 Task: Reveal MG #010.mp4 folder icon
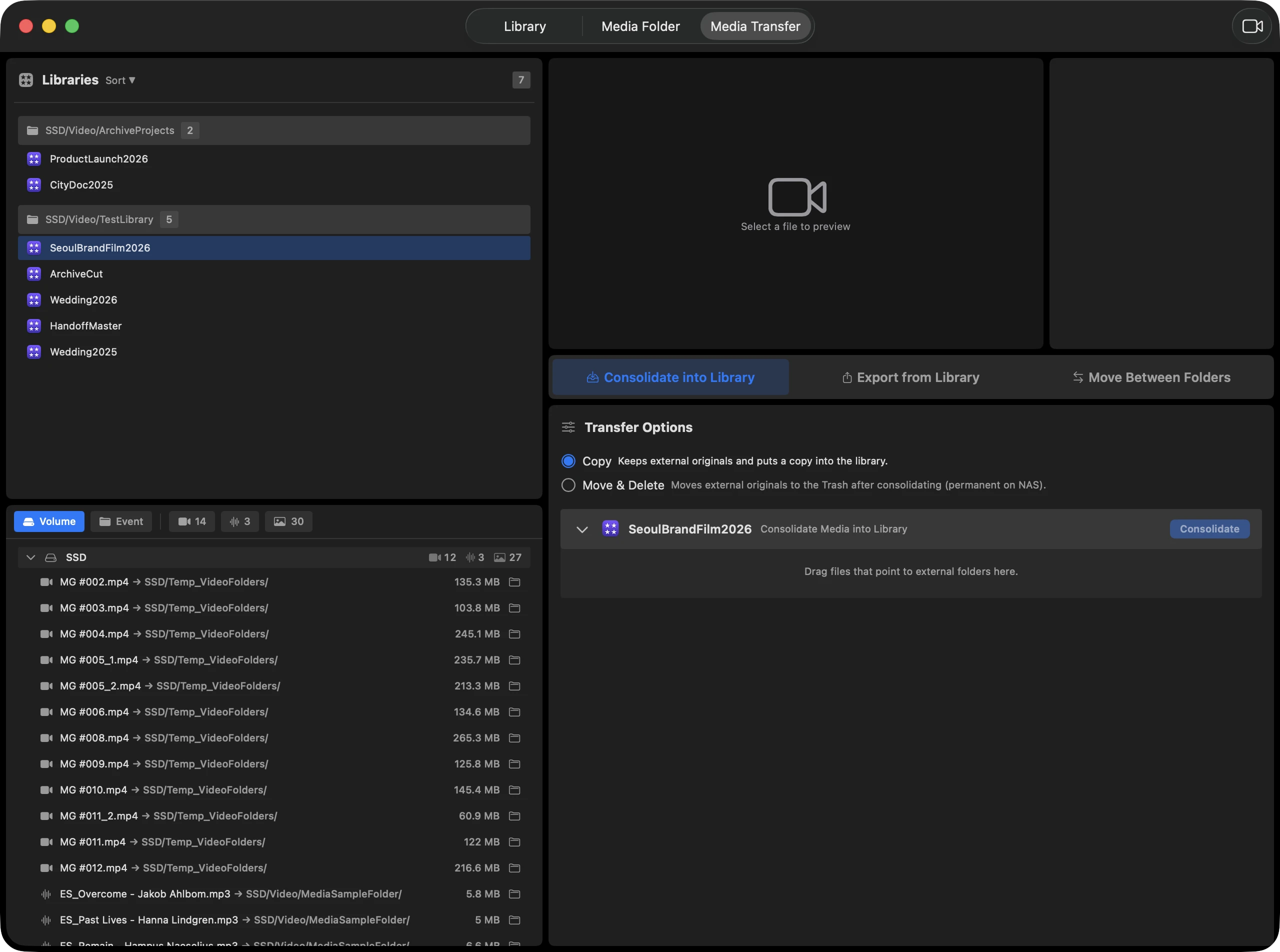click(x=514, y=790)
